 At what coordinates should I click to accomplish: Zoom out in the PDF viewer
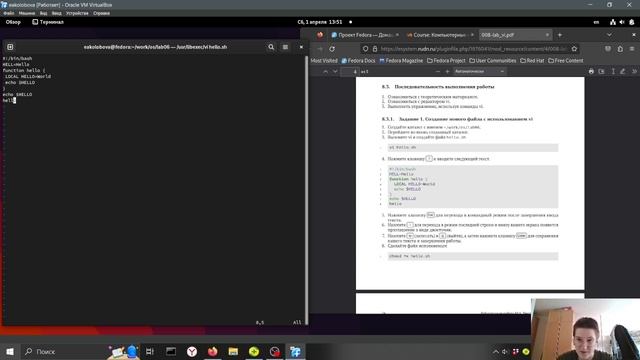click(x=438, y=71)
